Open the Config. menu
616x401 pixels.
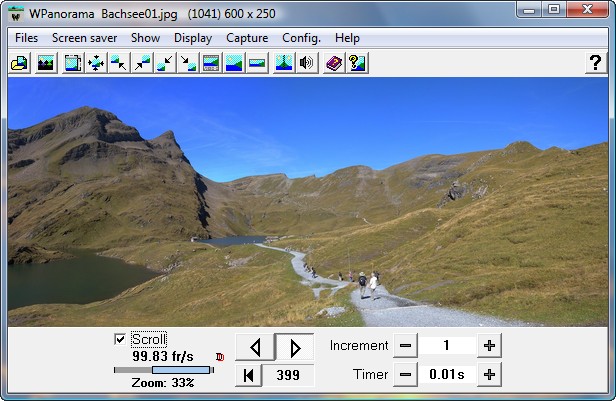coord(301,38)
